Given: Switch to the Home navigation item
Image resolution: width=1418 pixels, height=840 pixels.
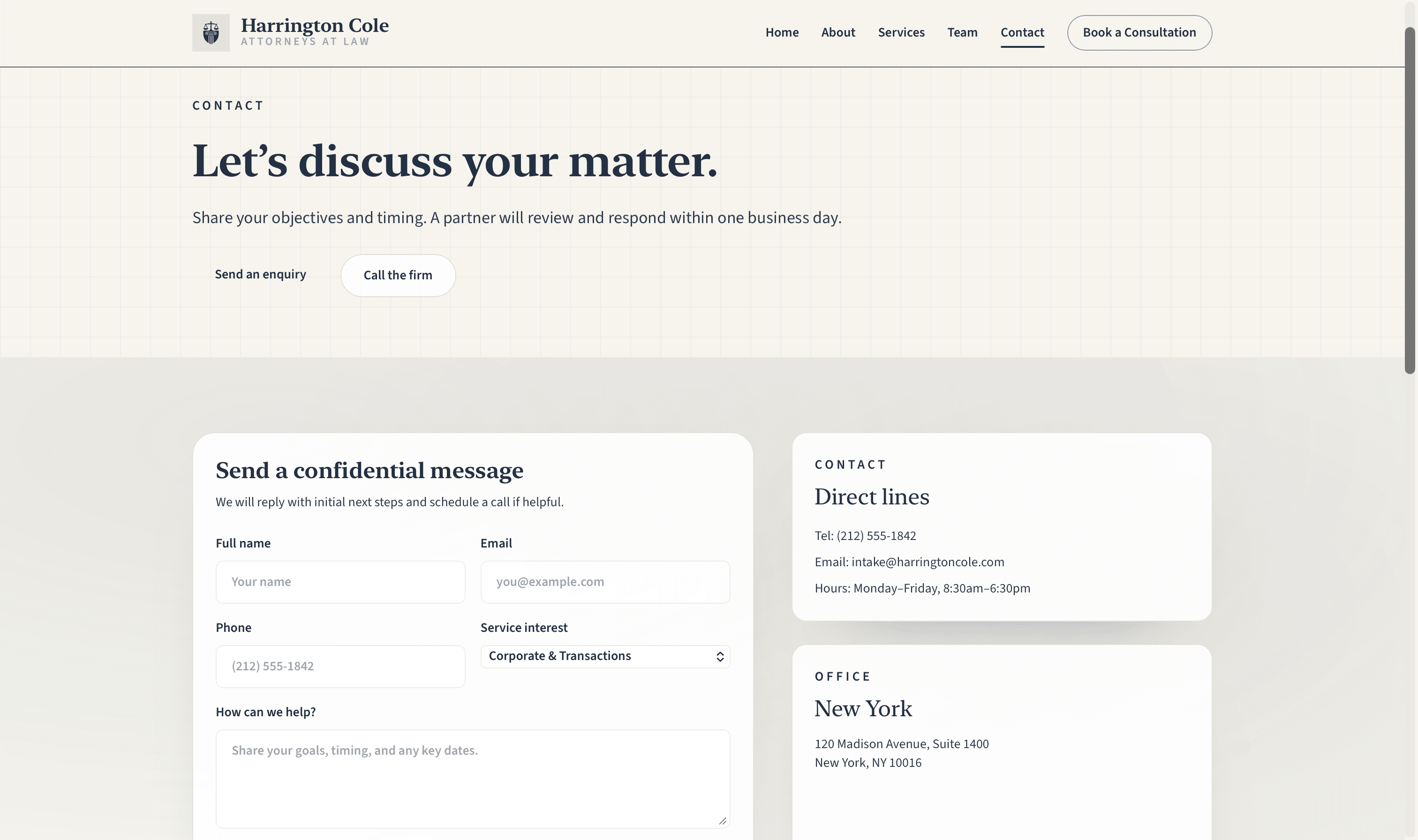Looking at the screenshot, I should [782, 32].
